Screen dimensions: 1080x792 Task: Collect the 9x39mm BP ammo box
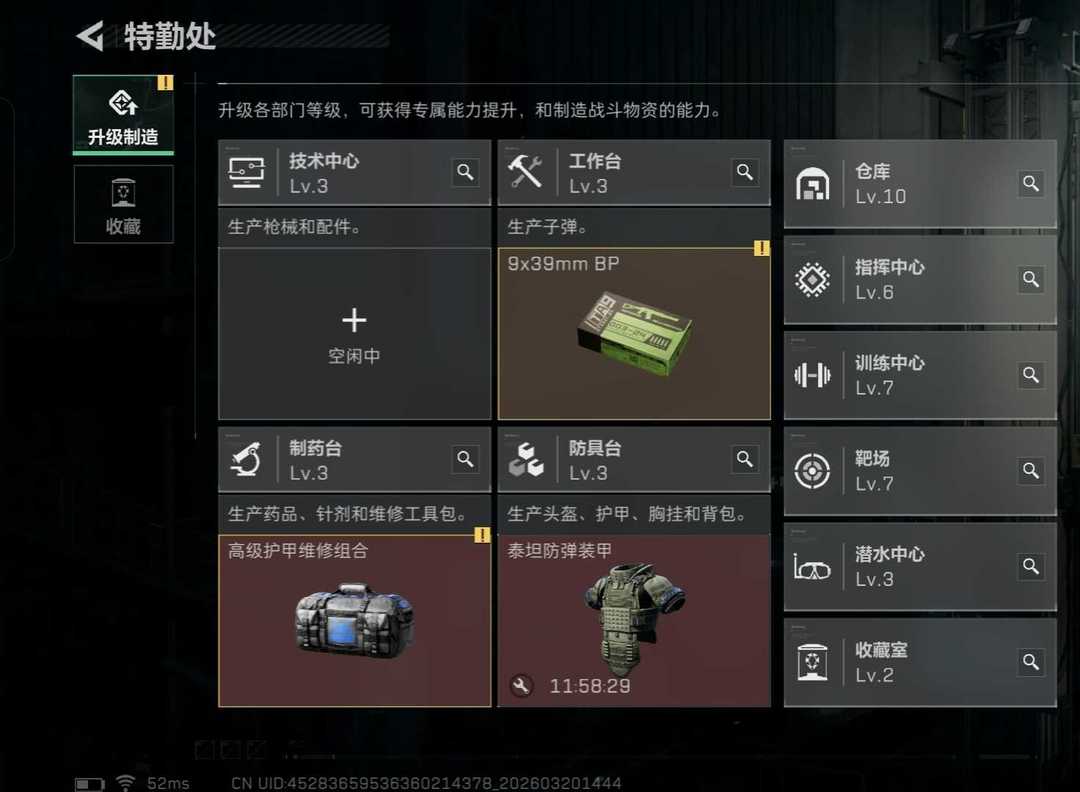(x=634, y=334)
